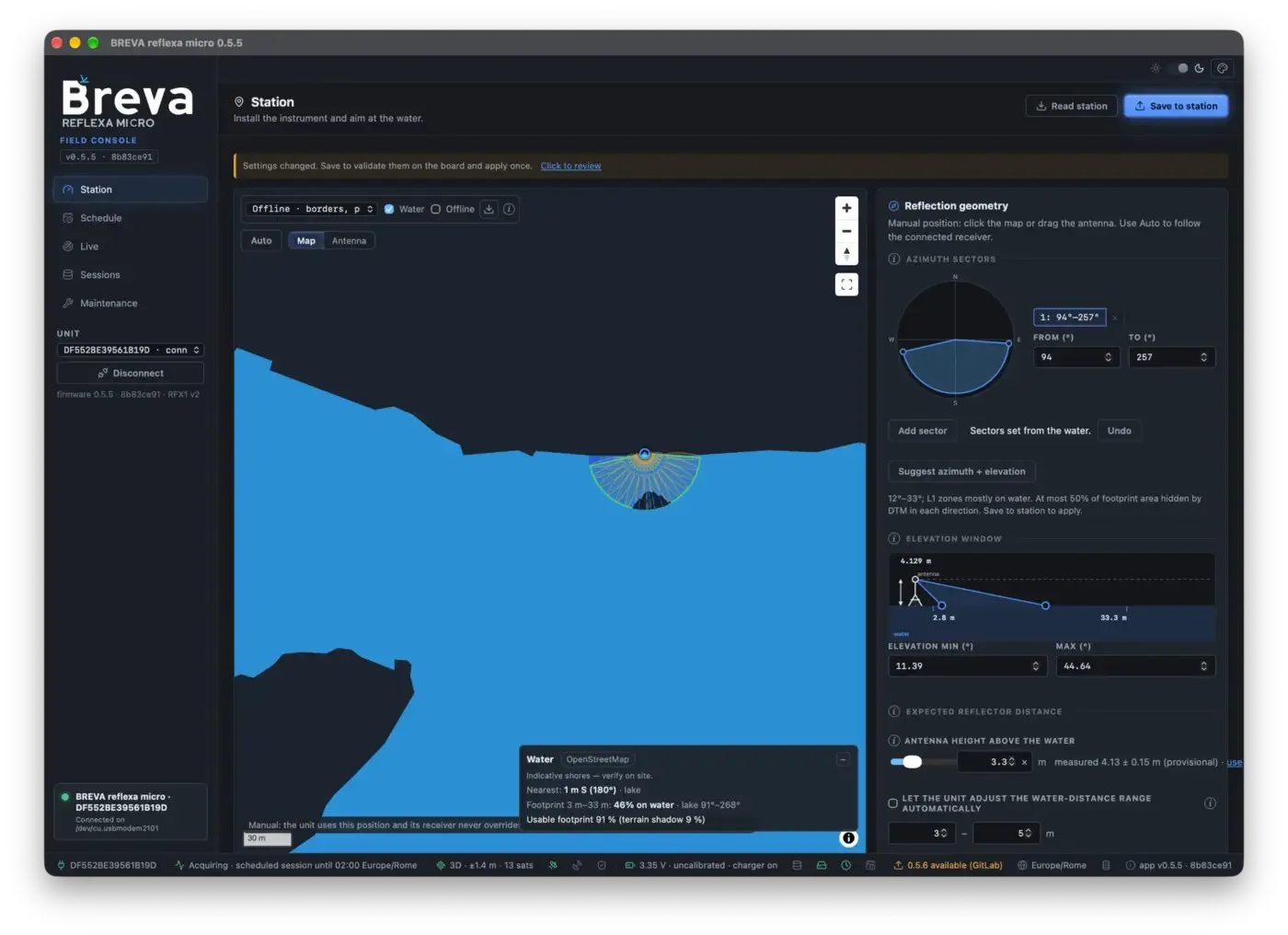Adjust azimuth To stepper
Image resolution: width=1288 pixels, height=935 pixels.
(x=1203, y=357)
